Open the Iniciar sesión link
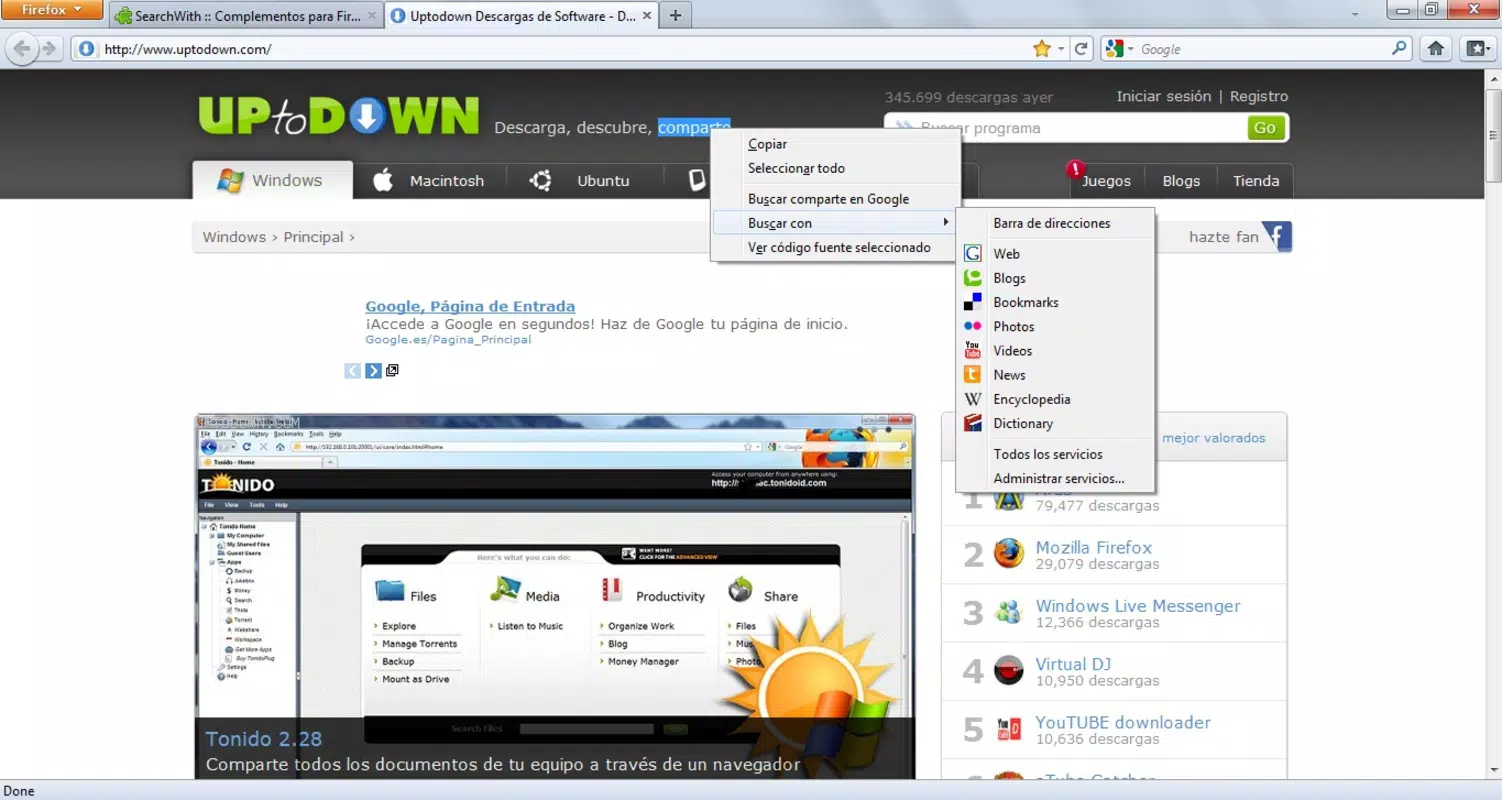1502x800 pixels. tap(1164, 96)
